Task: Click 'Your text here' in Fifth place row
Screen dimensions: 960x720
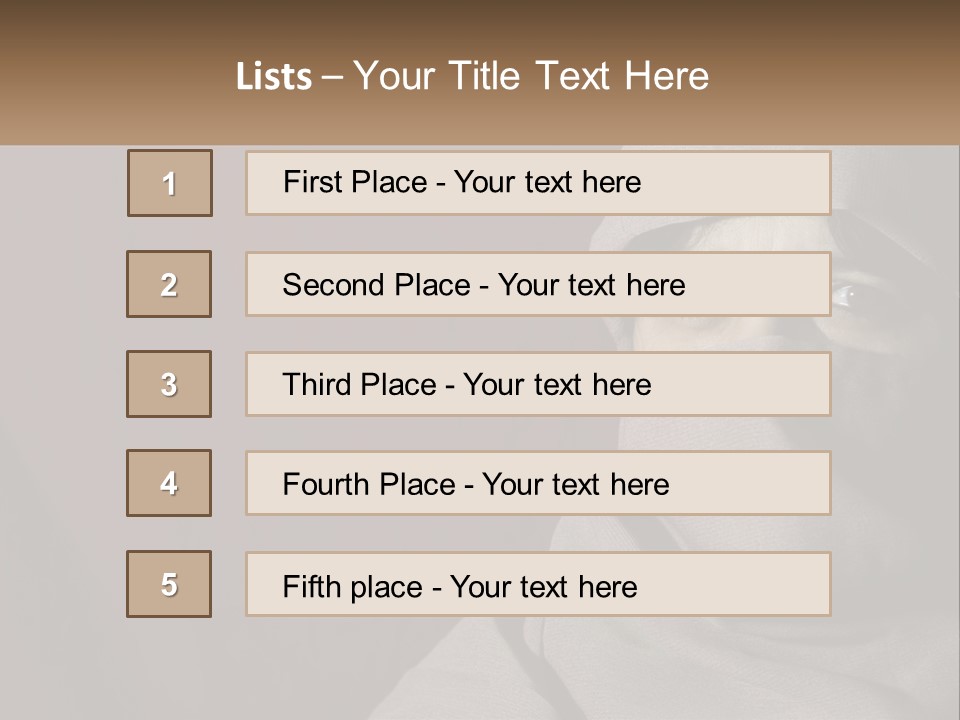Action: point(543,586)
